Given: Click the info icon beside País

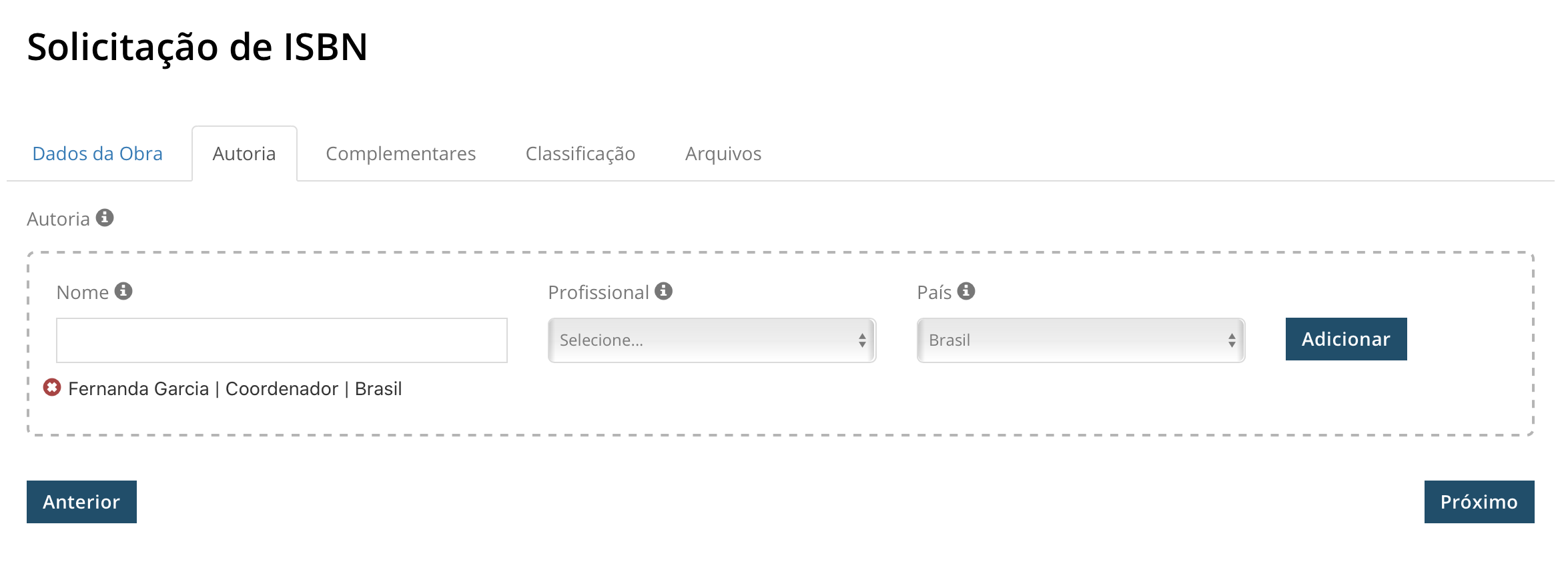Looking at the screenshot, I should click(x=966, y=291).
